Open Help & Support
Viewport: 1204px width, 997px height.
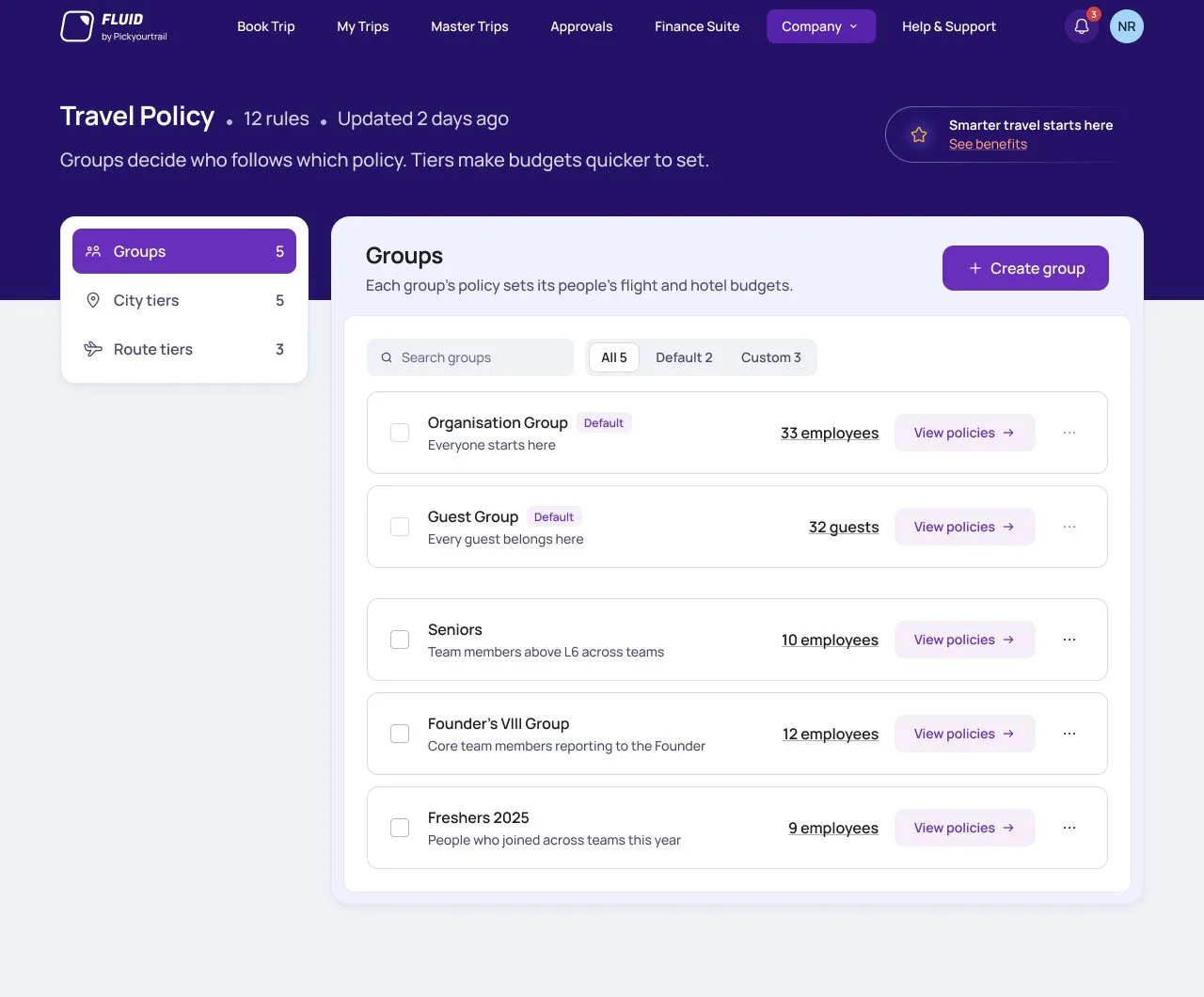(949, 26)
